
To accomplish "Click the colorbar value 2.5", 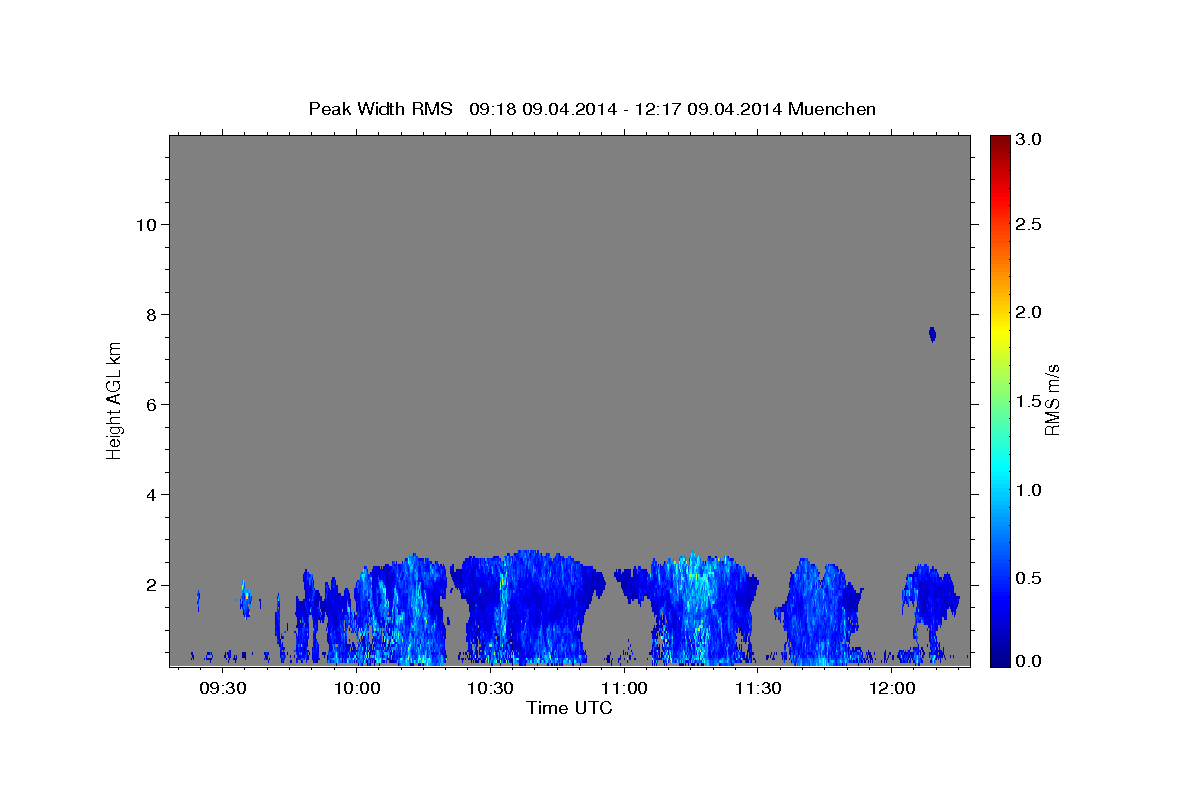I will [x=1027, y=224].
